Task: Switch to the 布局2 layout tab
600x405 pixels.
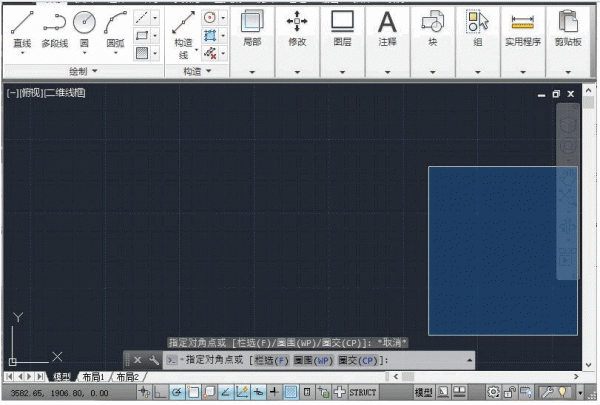Action: pos(127,377)
